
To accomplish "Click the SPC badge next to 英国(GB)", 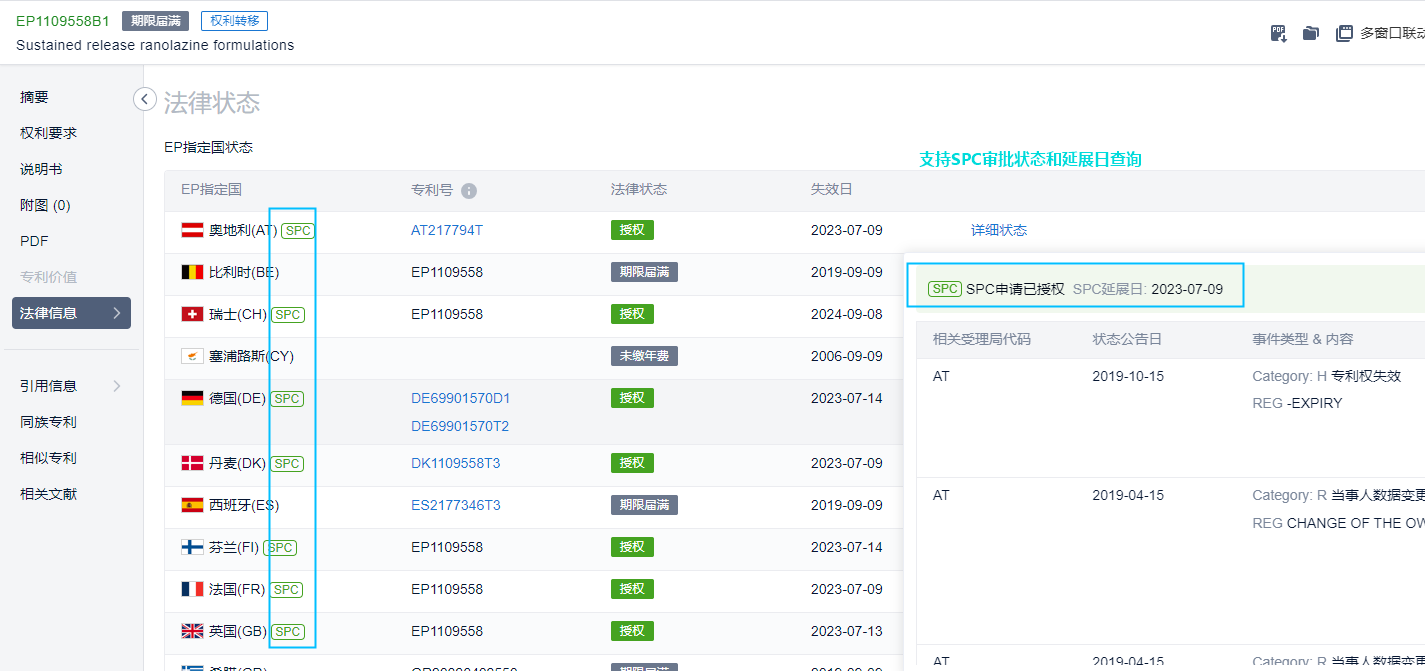I will point(288,632).
